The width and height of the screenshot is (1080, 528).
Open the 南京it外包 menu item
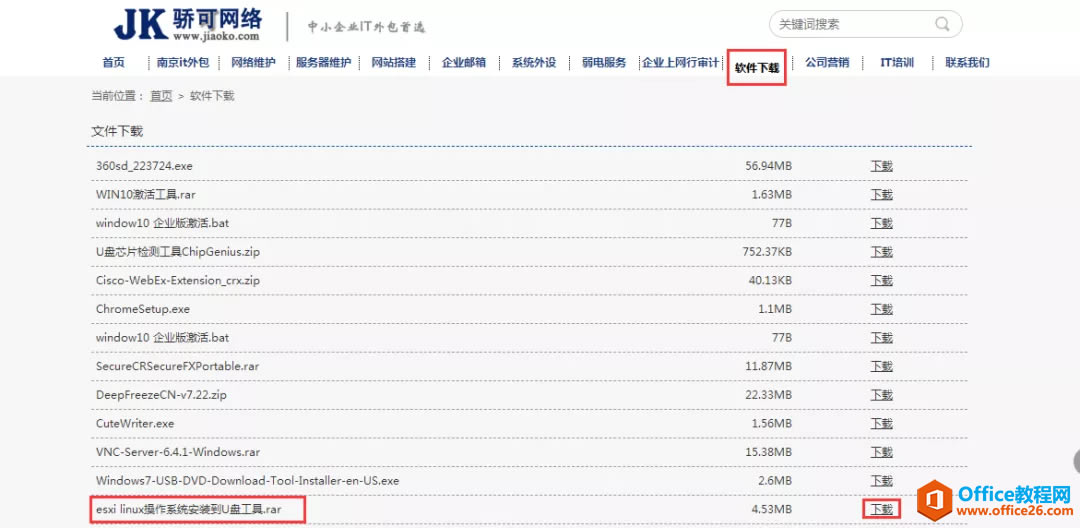coord(183,63)
